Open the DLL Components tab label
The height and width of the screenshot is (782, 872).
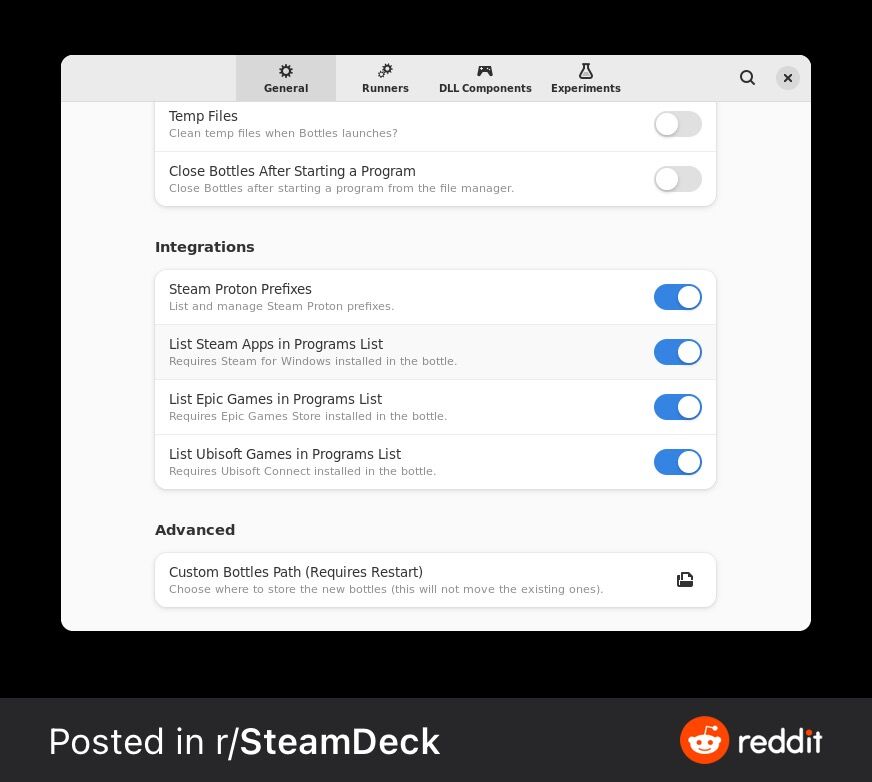[x=485, y=88]
